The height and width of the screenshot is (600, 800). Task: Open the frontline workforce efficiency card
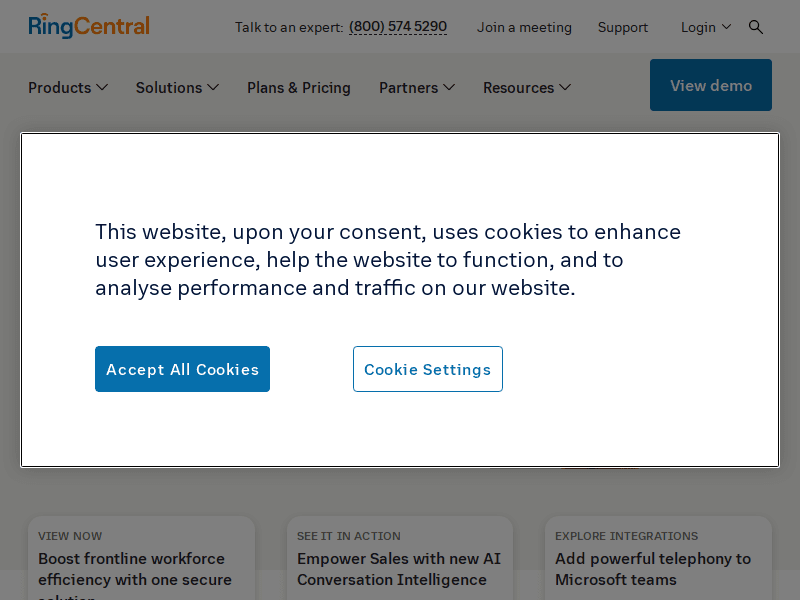(x=140, y=558)
